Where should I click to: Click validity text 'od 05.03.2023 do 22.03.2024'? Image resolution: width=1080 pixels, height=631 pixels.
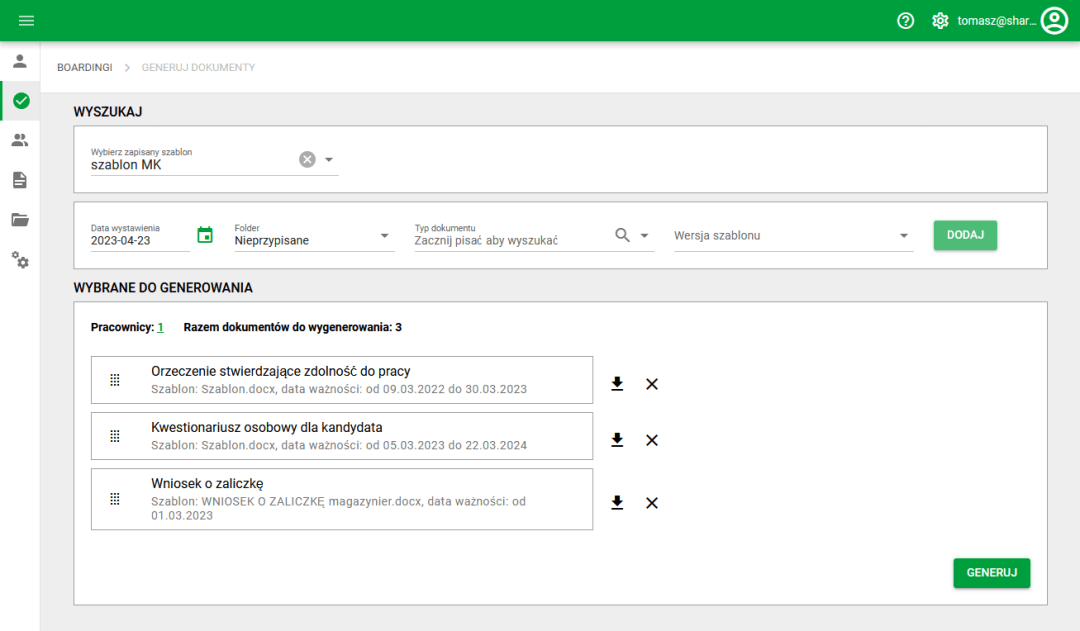[446, 446]
